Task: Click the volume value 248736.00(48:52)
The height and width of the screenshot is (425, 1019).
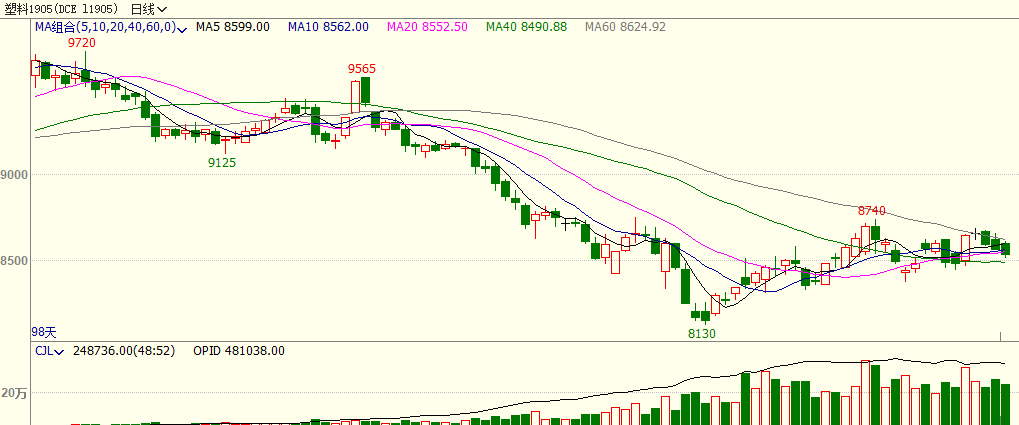Action: (x=125, y=351)
